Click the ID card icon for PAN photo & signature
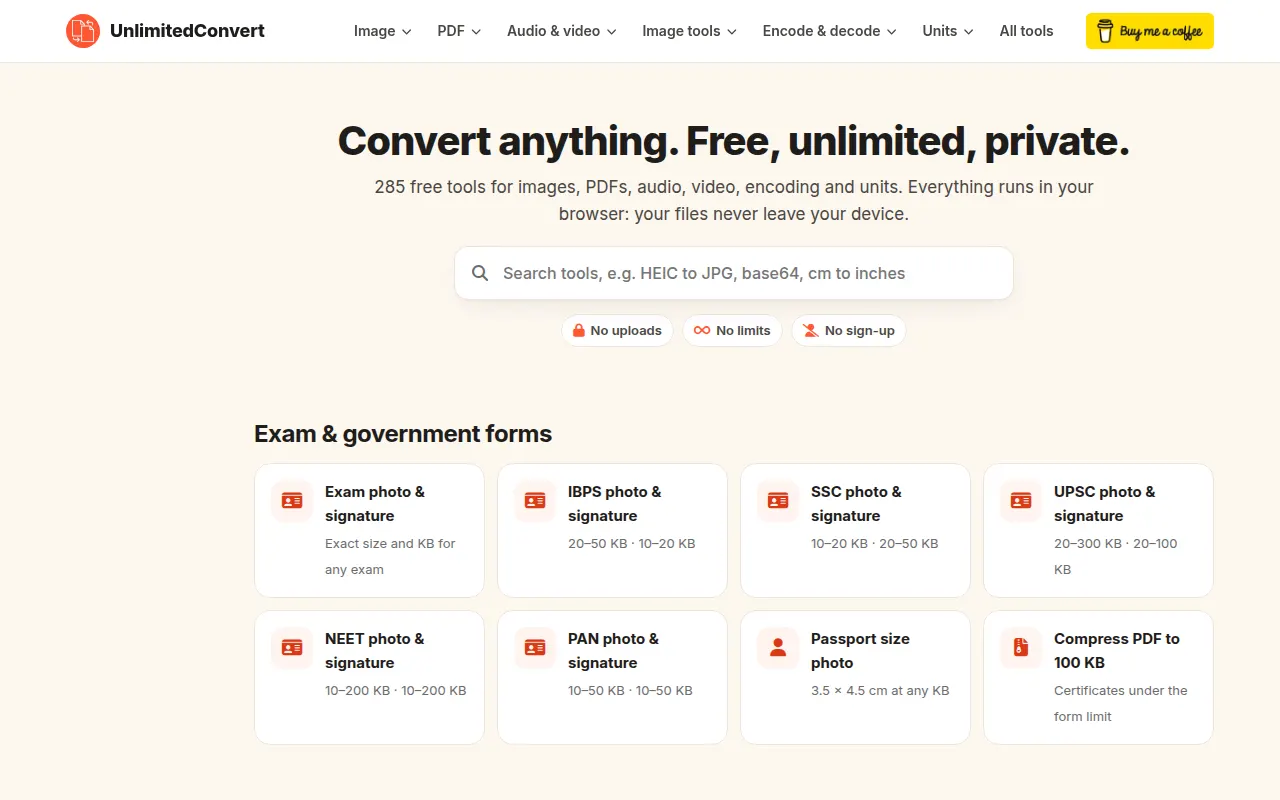Viewport: 1280px width, 800px height. (535, 647)
